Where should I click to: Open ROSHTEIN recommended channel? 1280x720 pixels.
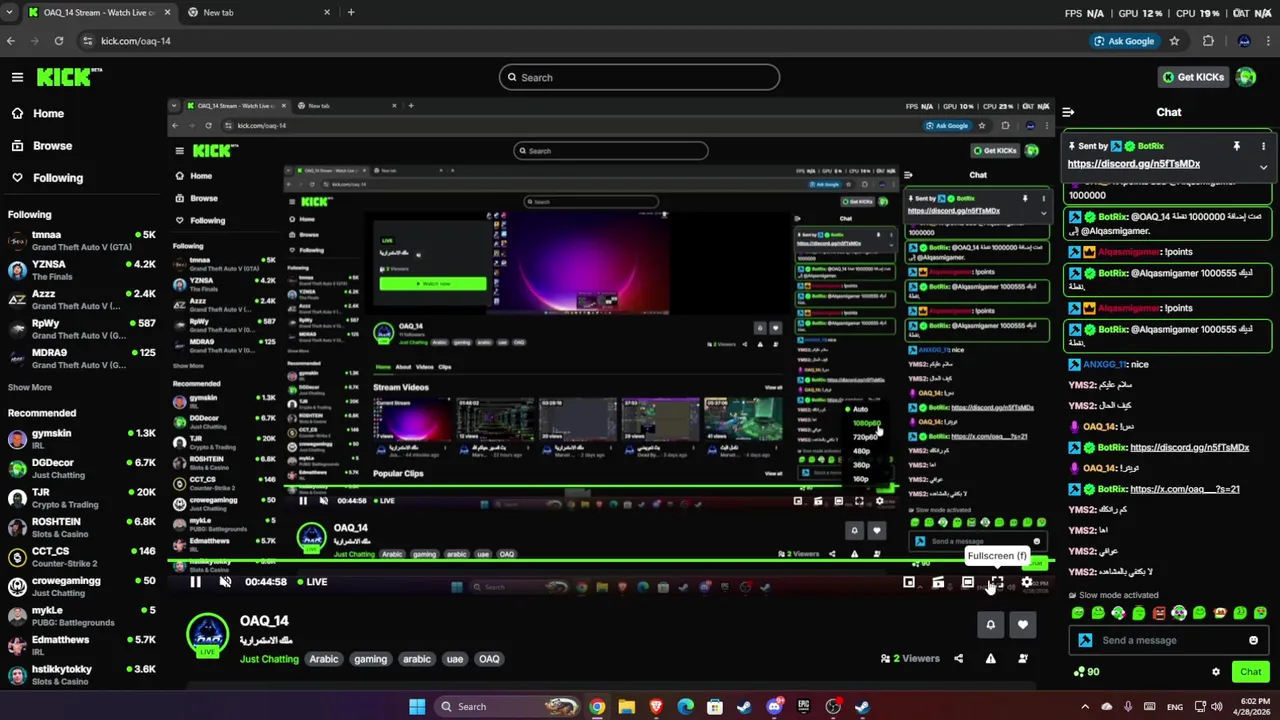tap(82, 527)
